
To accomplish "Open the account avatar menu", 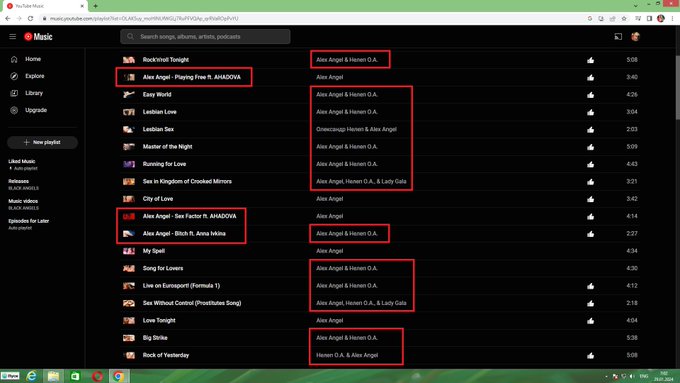I will [x=635, y=37].
